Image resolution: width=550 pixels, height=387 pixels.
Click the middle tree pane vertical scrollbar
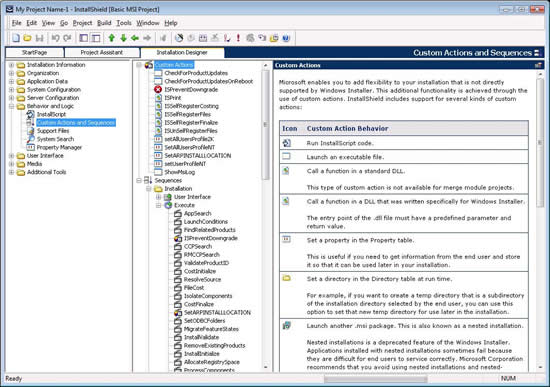266,125
